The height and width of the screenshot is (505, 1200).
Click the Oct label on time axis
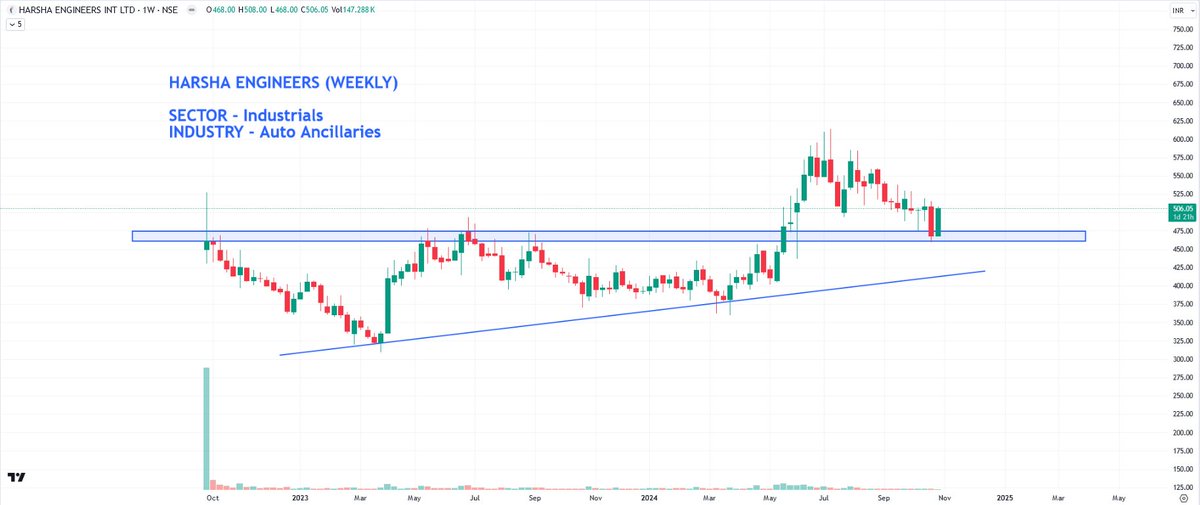[212, 496]
